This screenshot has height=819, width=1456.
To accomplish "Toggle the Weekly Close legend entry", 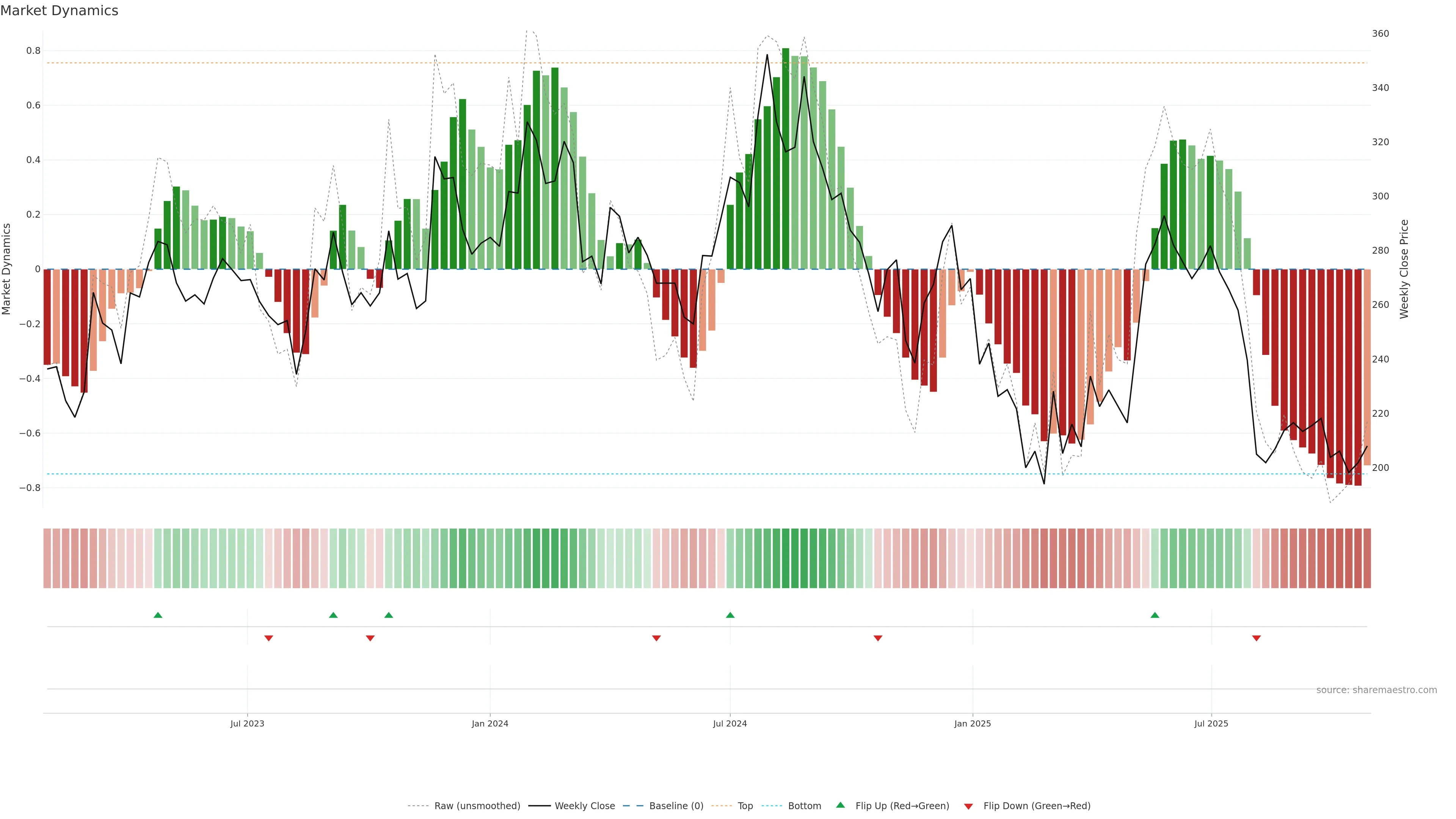I will [584, 806].
